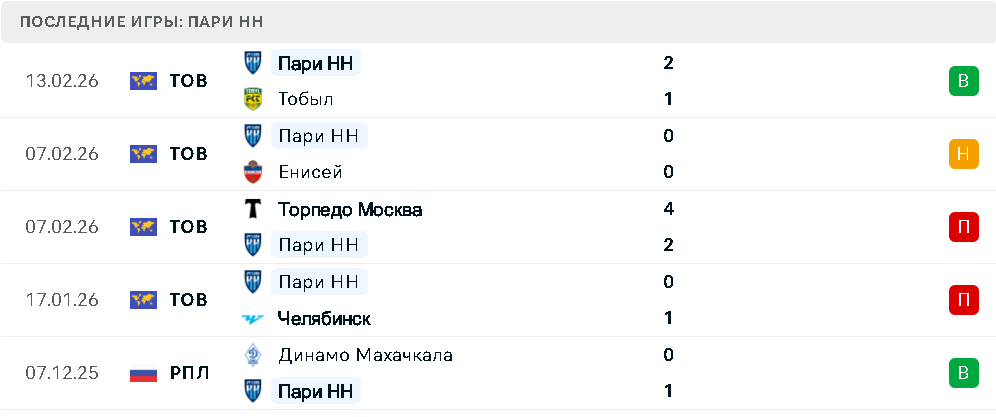Click the green В badge for Тобыл match
This screenshot has height=417, width=996.
click(963, 81)
